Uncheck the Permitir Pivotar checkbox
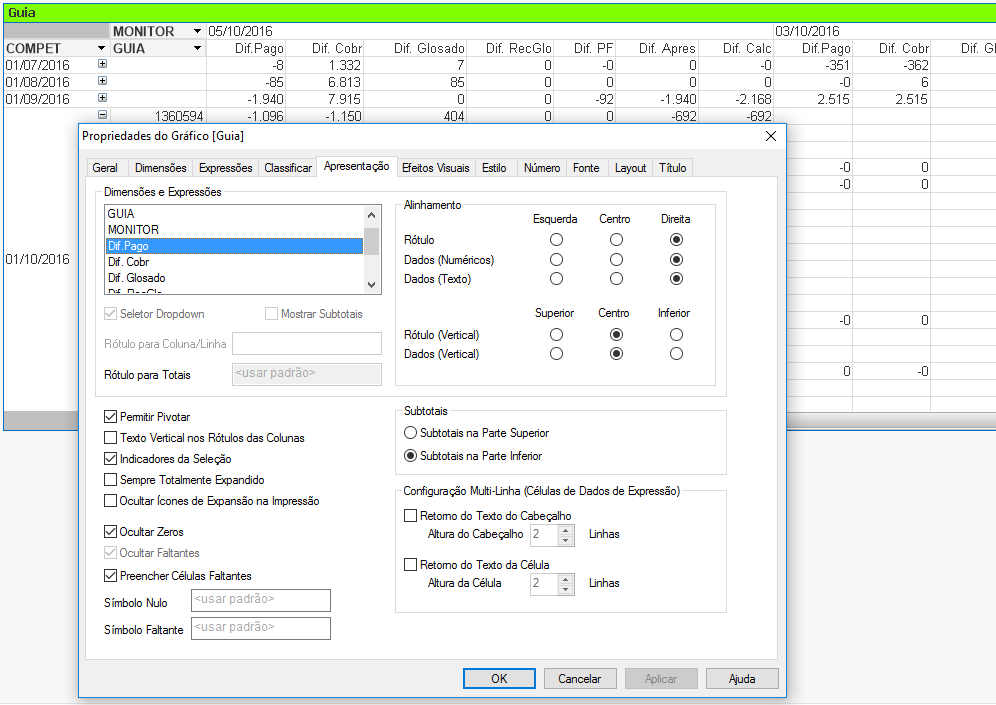This screenshot has height=705, width=996. pyautogui.click(x=111, y=417)
